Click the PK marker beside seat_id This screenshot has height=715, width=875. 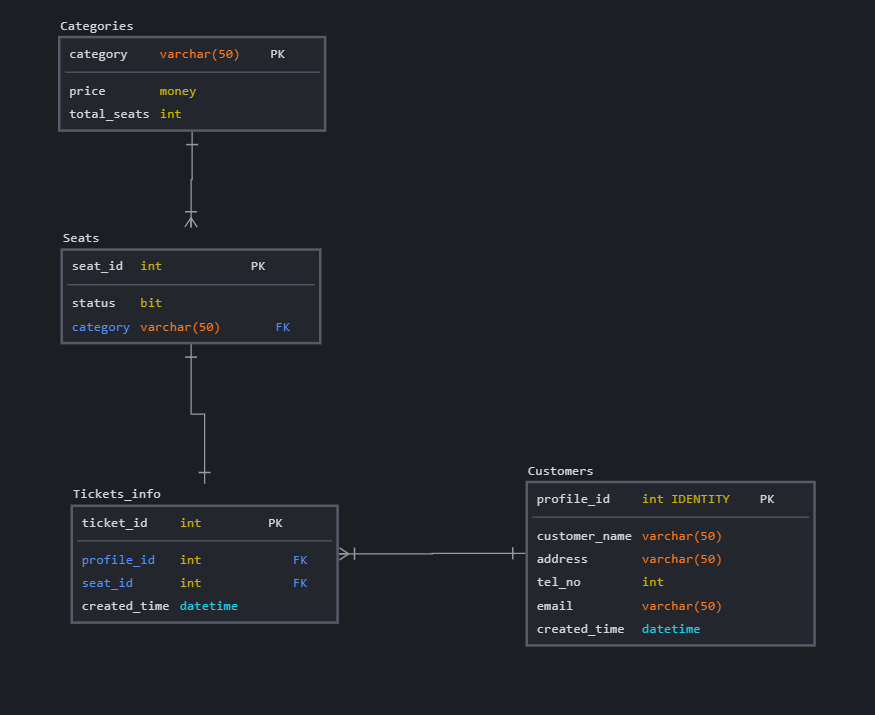pos(258,266)
